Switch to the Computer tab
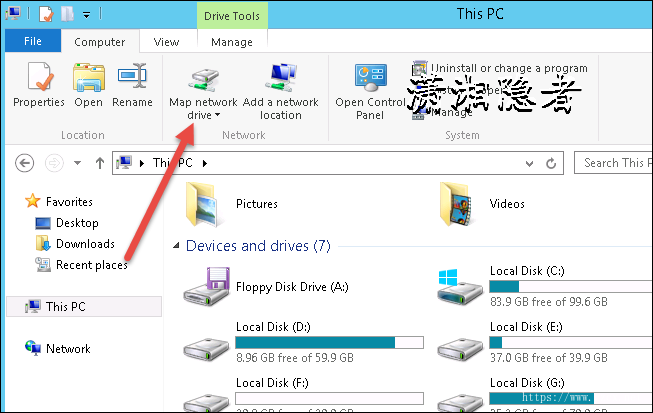 click(x=100, y=42)
